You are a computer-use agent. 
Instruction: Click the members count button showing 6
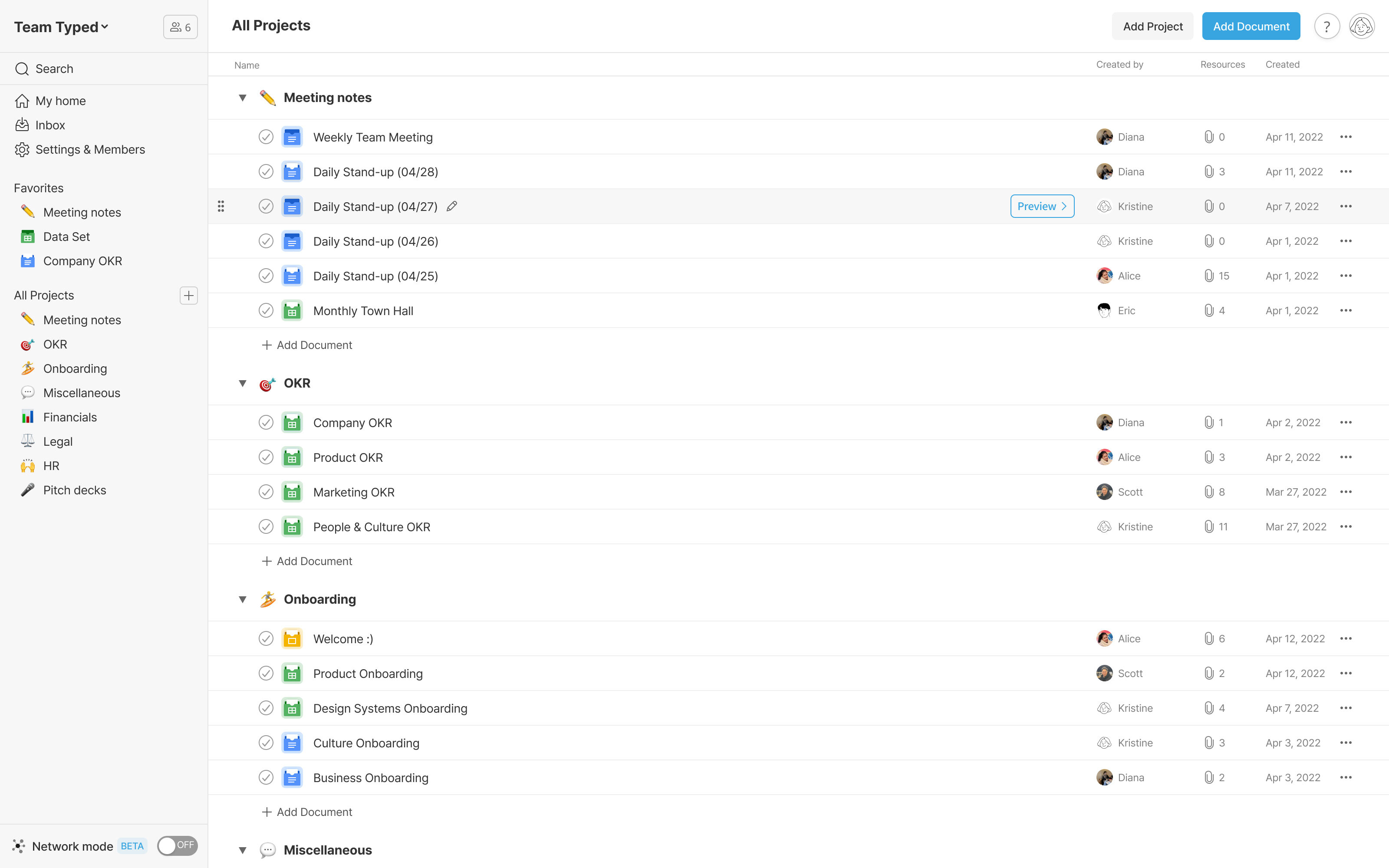(x=180, y=26)
